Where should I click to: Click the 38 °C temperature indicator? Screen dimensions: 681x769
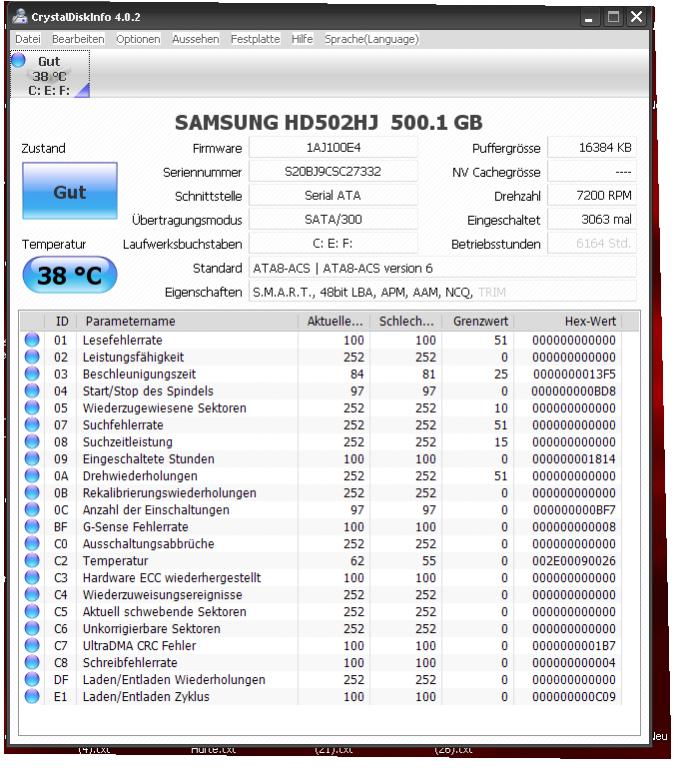click(70, 275)
